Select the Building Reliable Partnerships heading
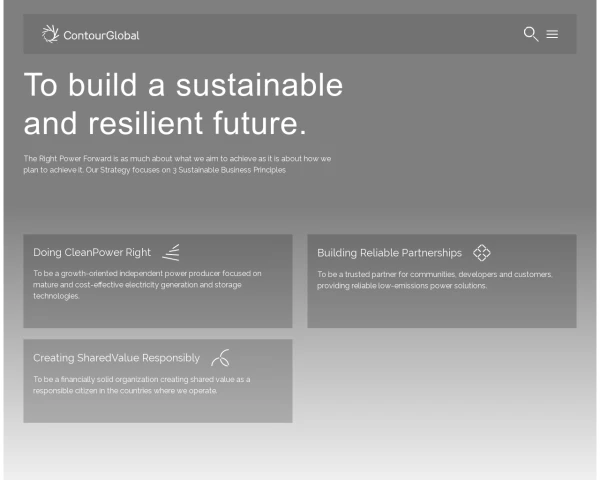Screen dimensions: 600x480 click(x=389, y=253)
